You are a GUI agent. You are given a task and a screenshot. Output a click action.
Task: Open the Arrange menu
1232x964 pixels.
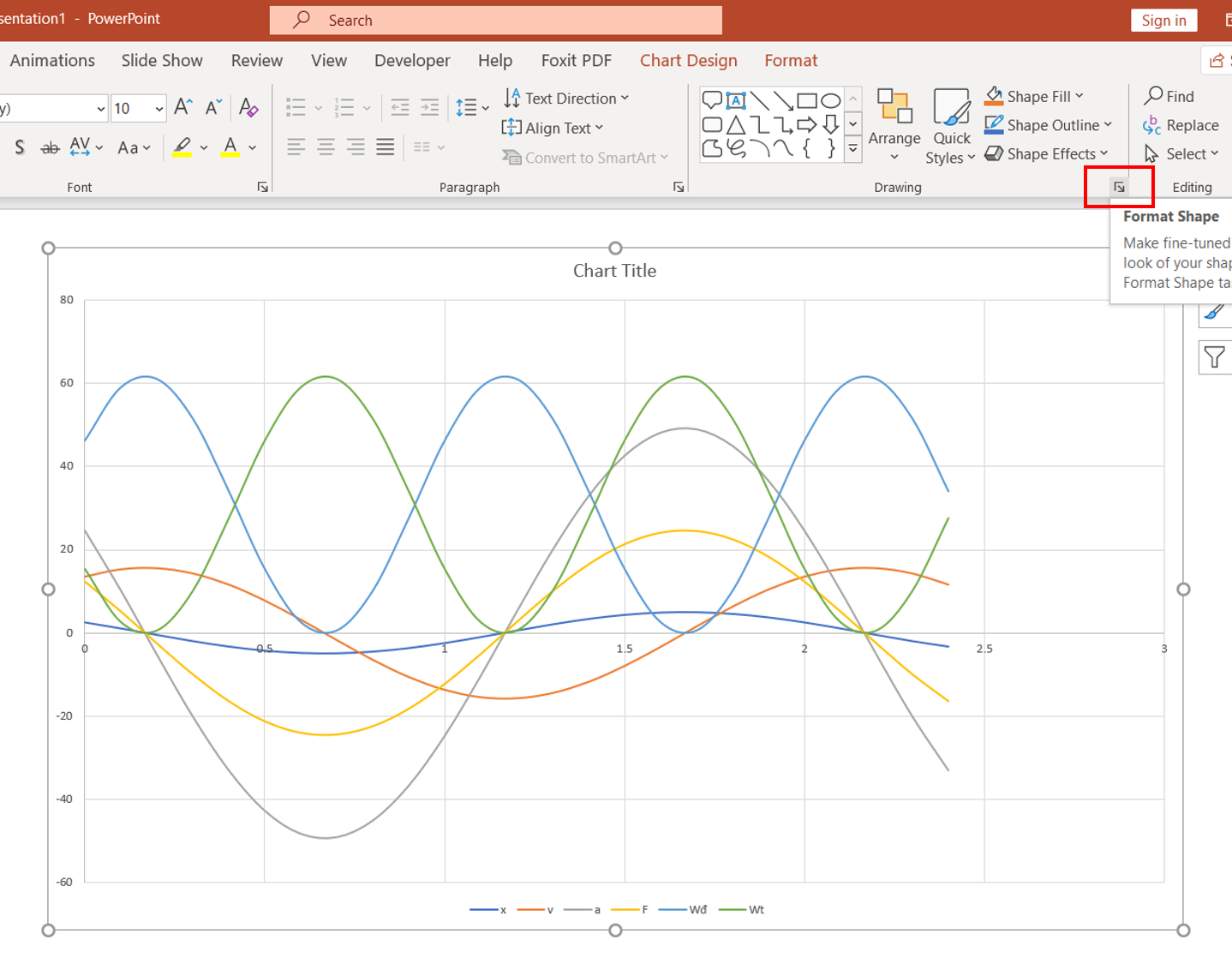click(x=894, y=125)
